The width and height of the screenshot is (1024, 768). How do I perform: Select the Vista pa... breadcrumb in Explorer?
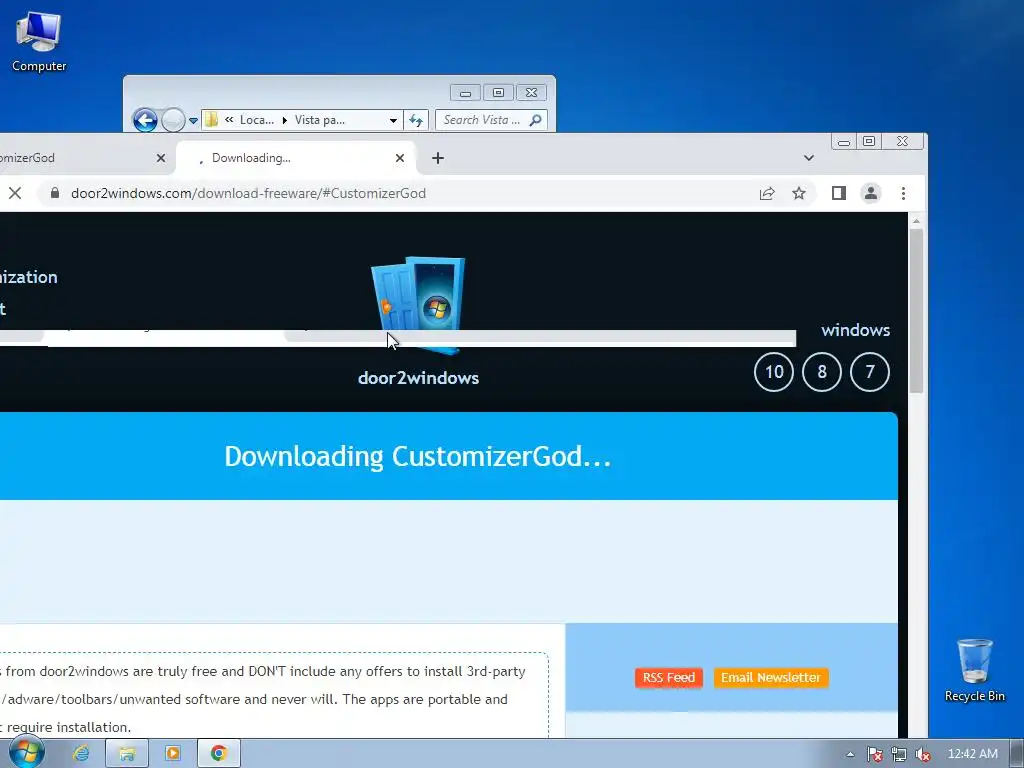[x=319, y=120]
